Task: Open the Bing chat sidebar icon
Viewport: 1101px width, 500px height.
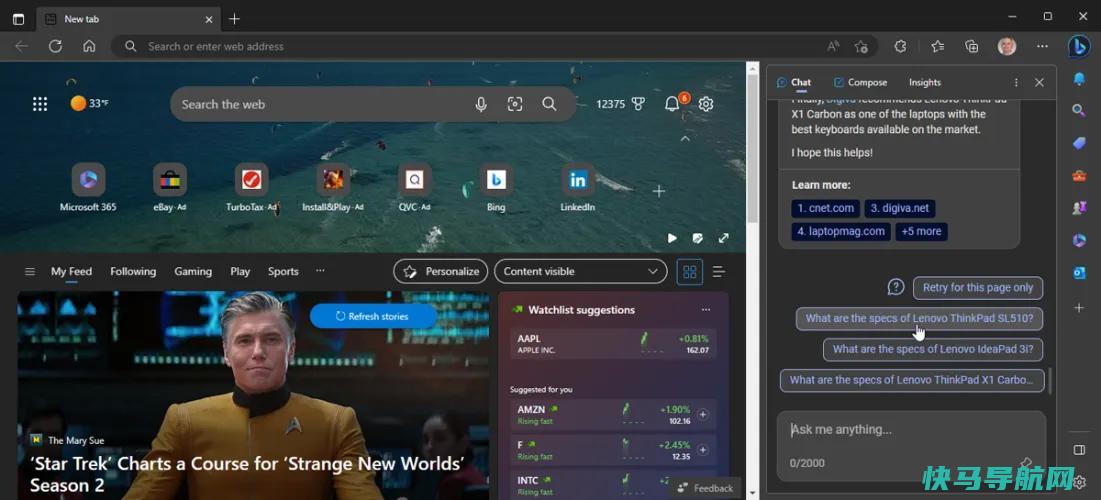Action: tap(1079, 46)
